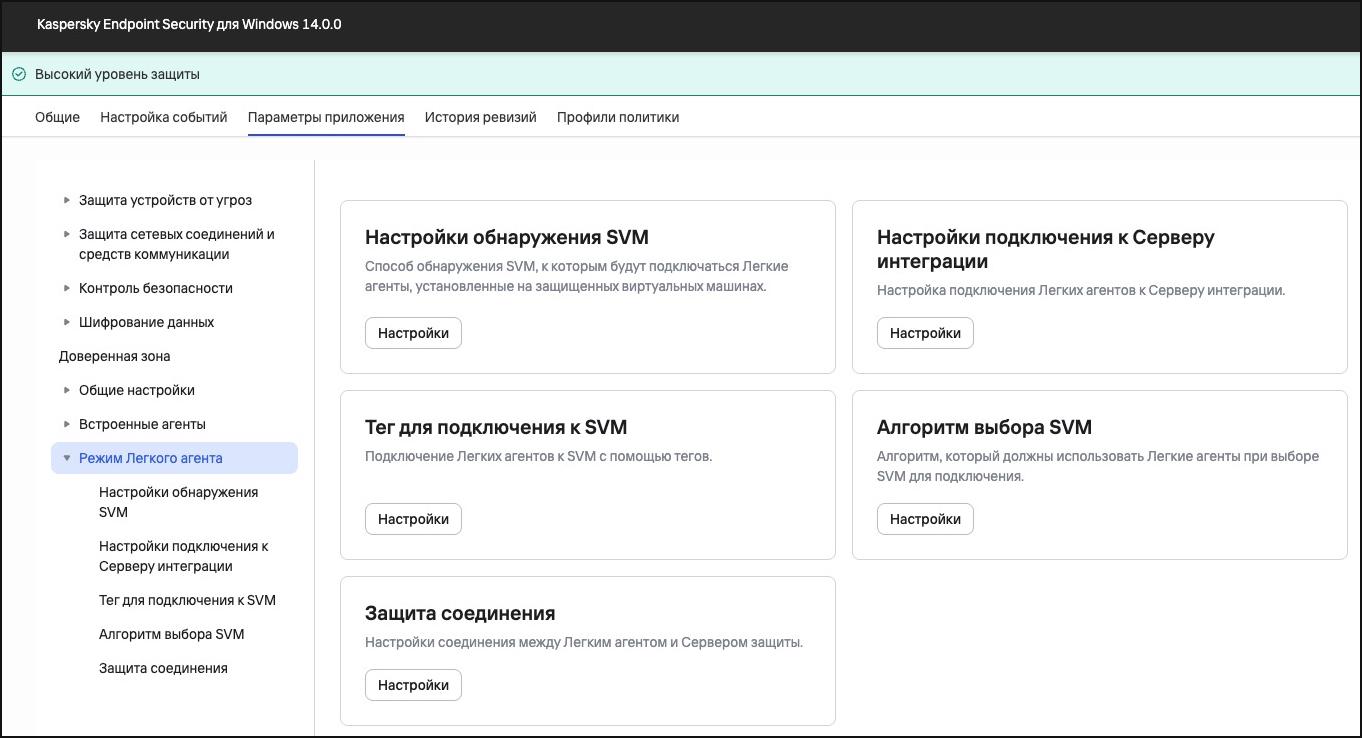Select Шифрование данных tree item
The image size is (1362, 738).
point(146,322)
